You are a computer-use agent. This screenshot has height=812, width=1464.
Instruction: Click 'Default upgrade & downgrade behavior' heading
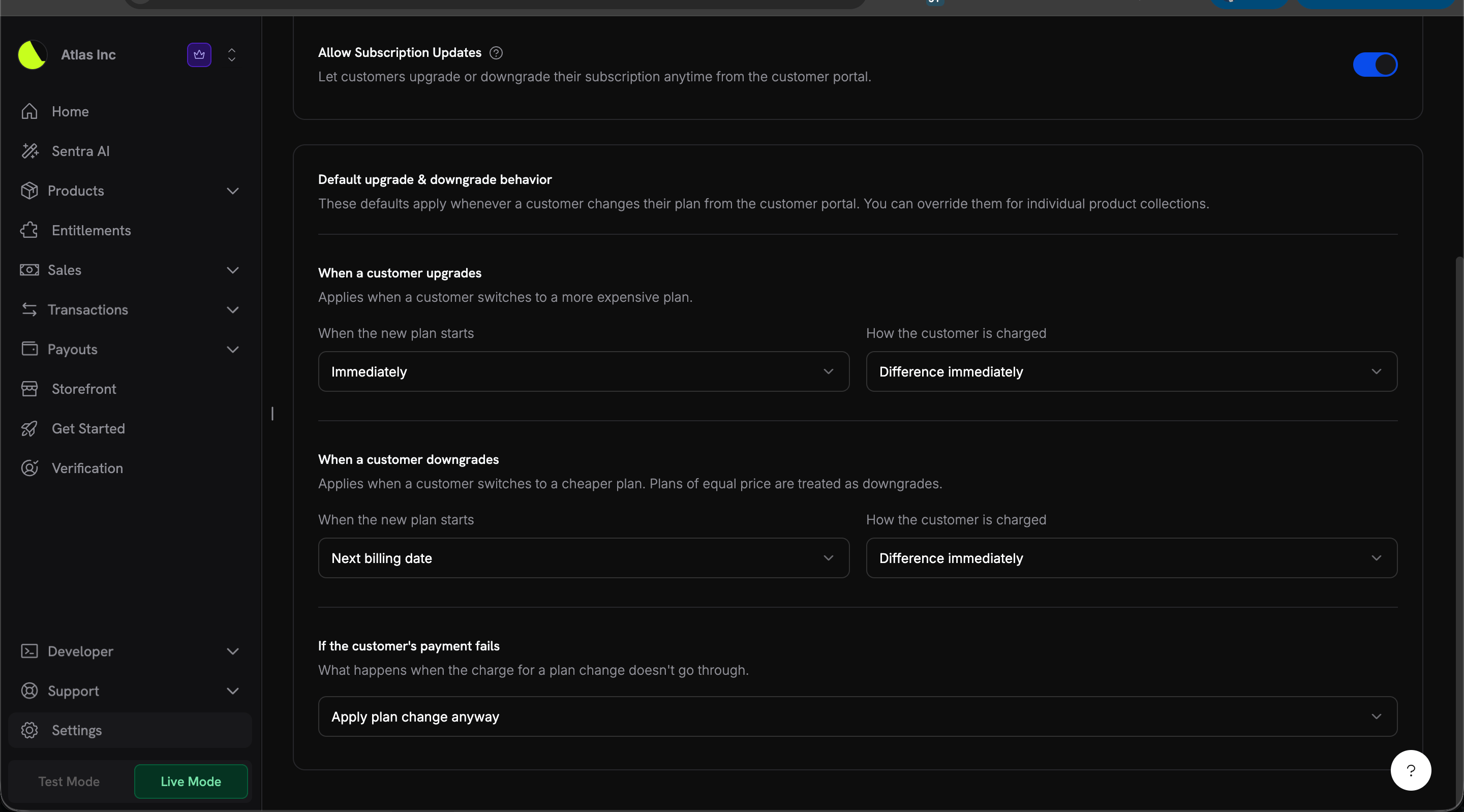coord(435,179)
